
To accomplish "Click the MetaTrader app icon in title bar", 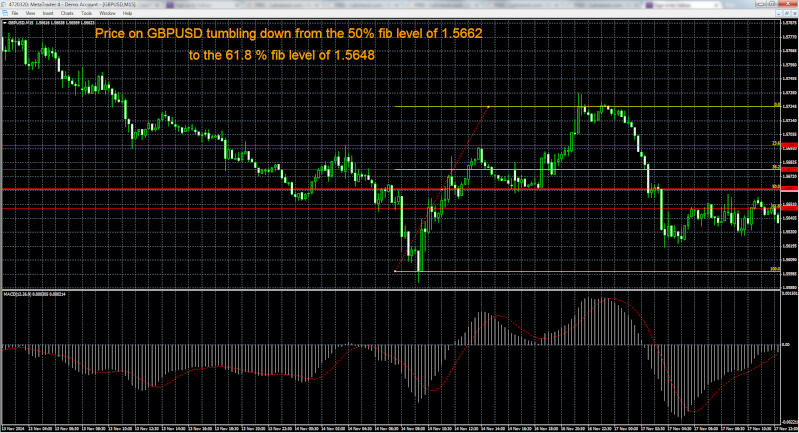I will coord(4,4).
